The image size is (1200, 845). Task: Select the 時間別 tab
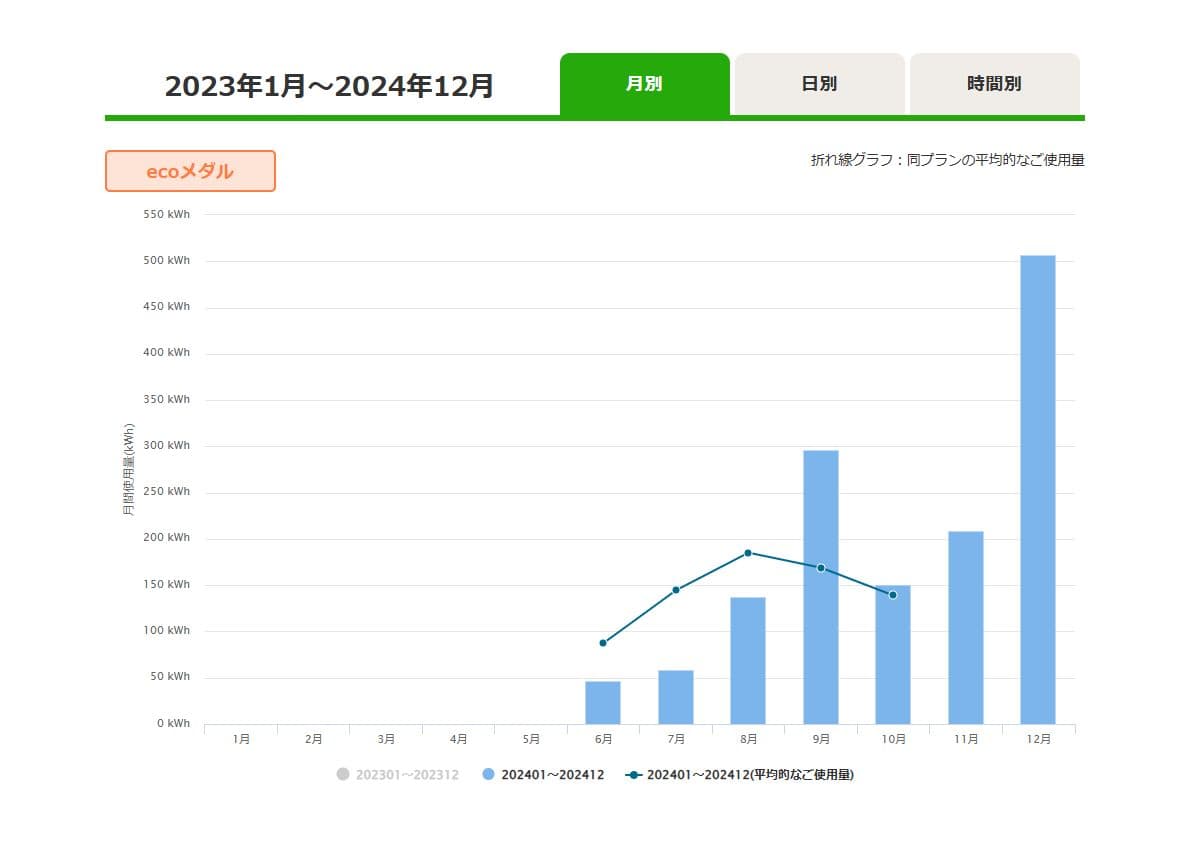[x=994, y=85]
